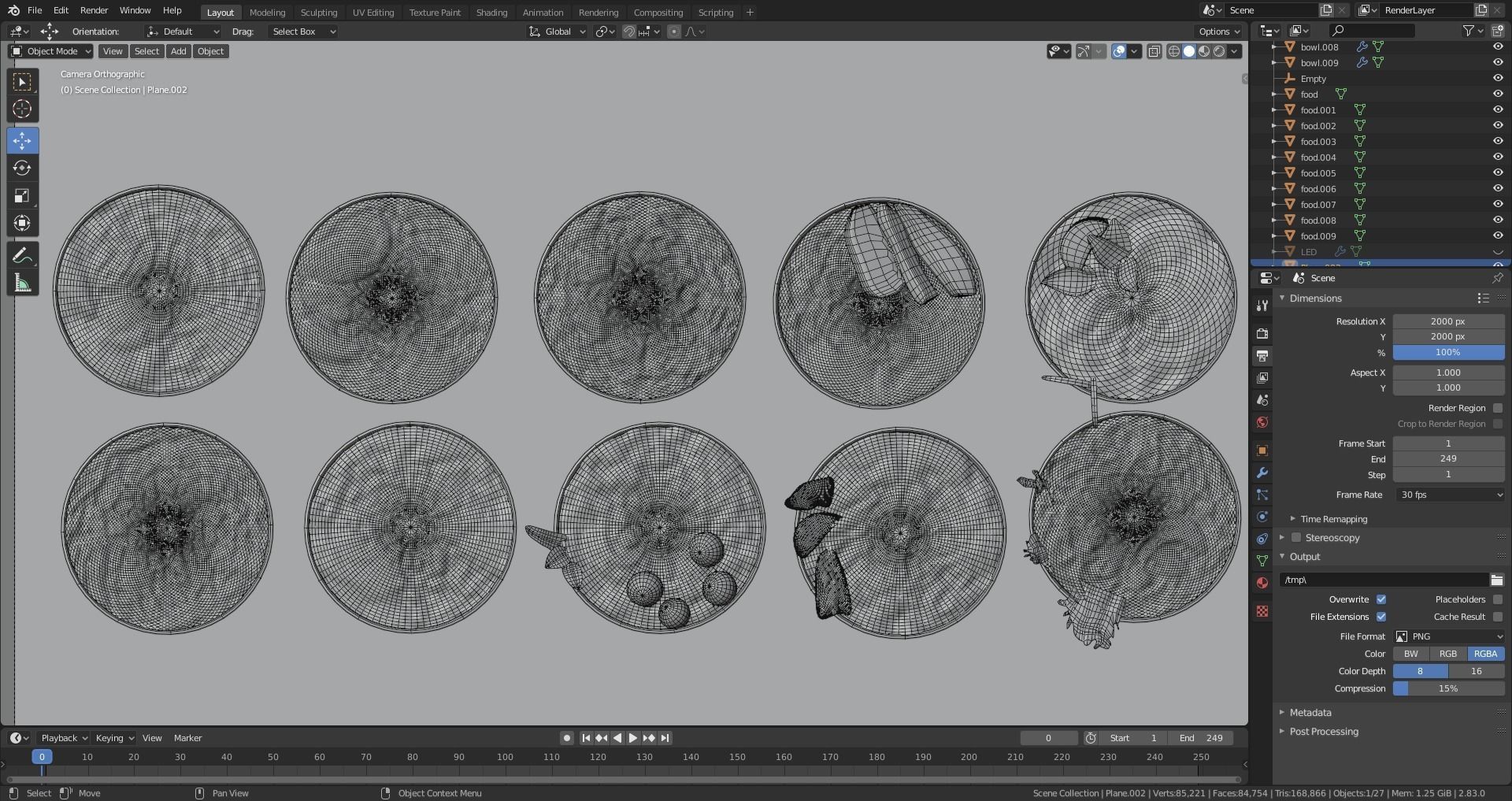The width and height of the screenshot is (1512, 801).
Task: Open the Global transform orientation dropdown
Action: (558, 32)
